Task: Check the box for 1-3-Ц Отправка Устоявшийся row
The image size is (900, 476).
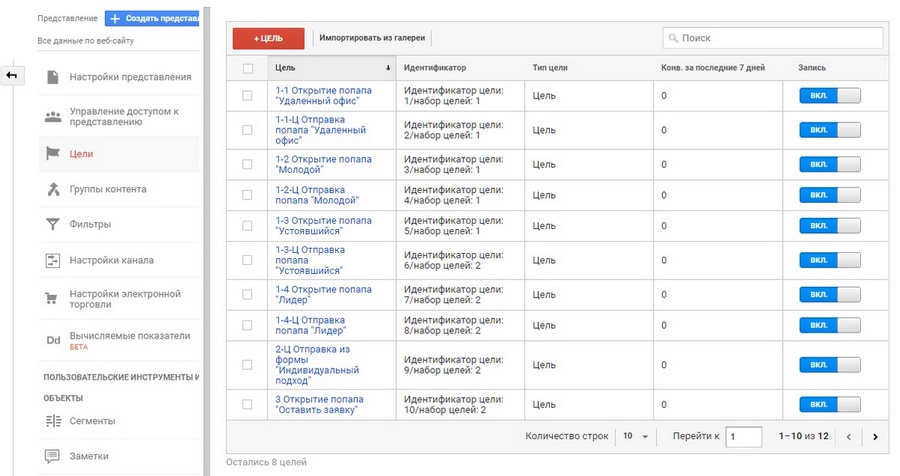Action: tap(247, 260)
